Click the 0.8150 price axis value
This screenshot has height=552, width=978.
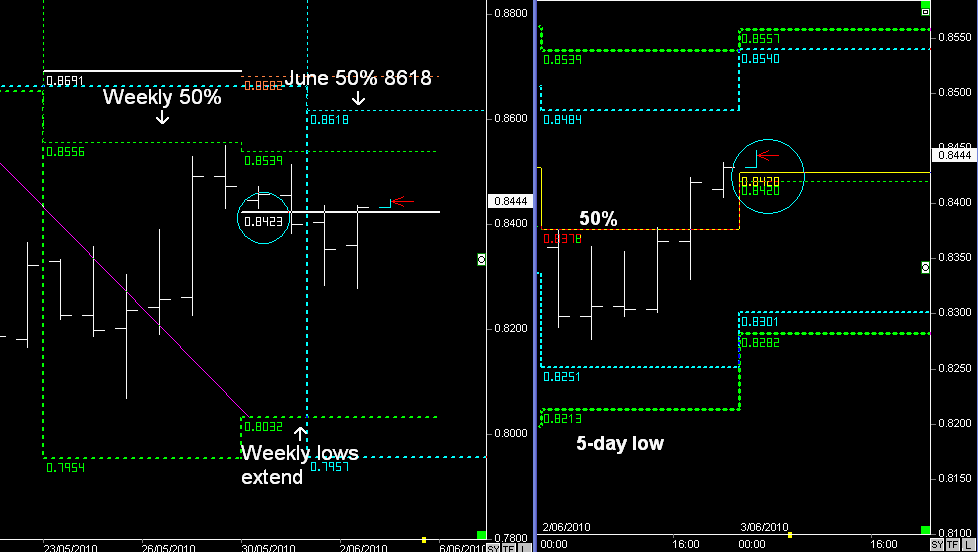pos(956,478)
